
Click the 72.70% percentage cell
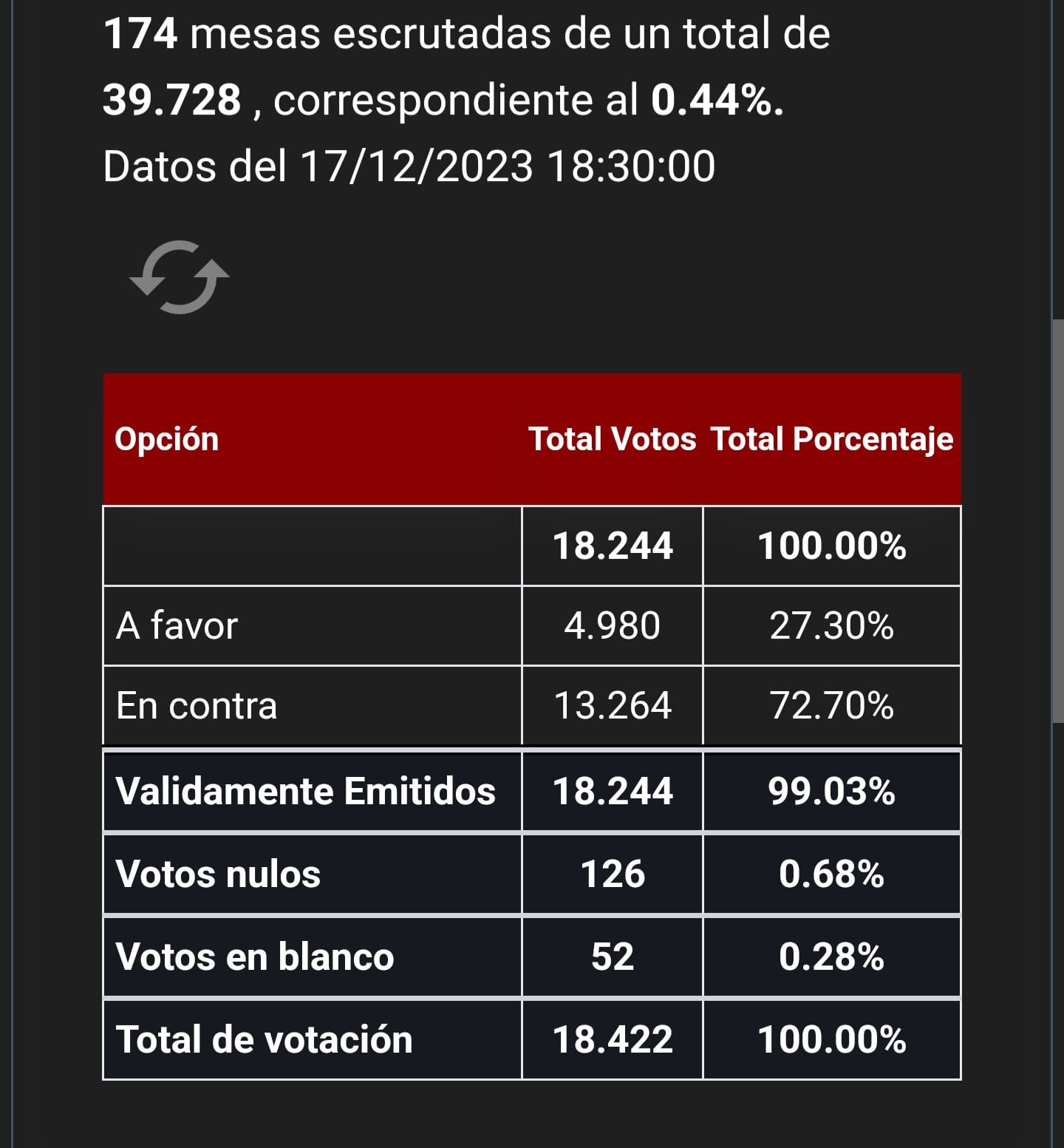pyautogui.click(x=832, y=705)
